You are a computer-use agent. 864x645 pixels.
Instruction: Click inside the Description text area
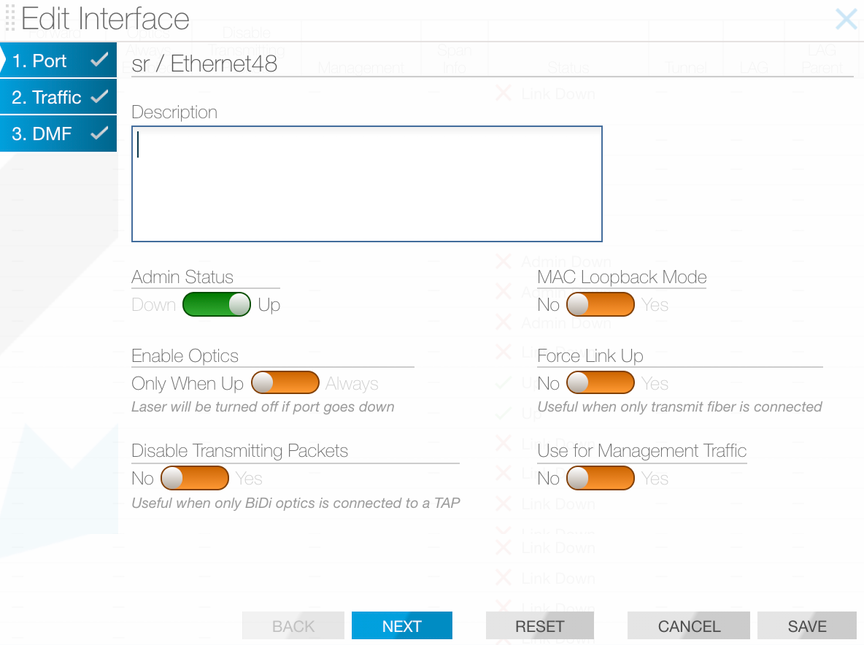366,183
